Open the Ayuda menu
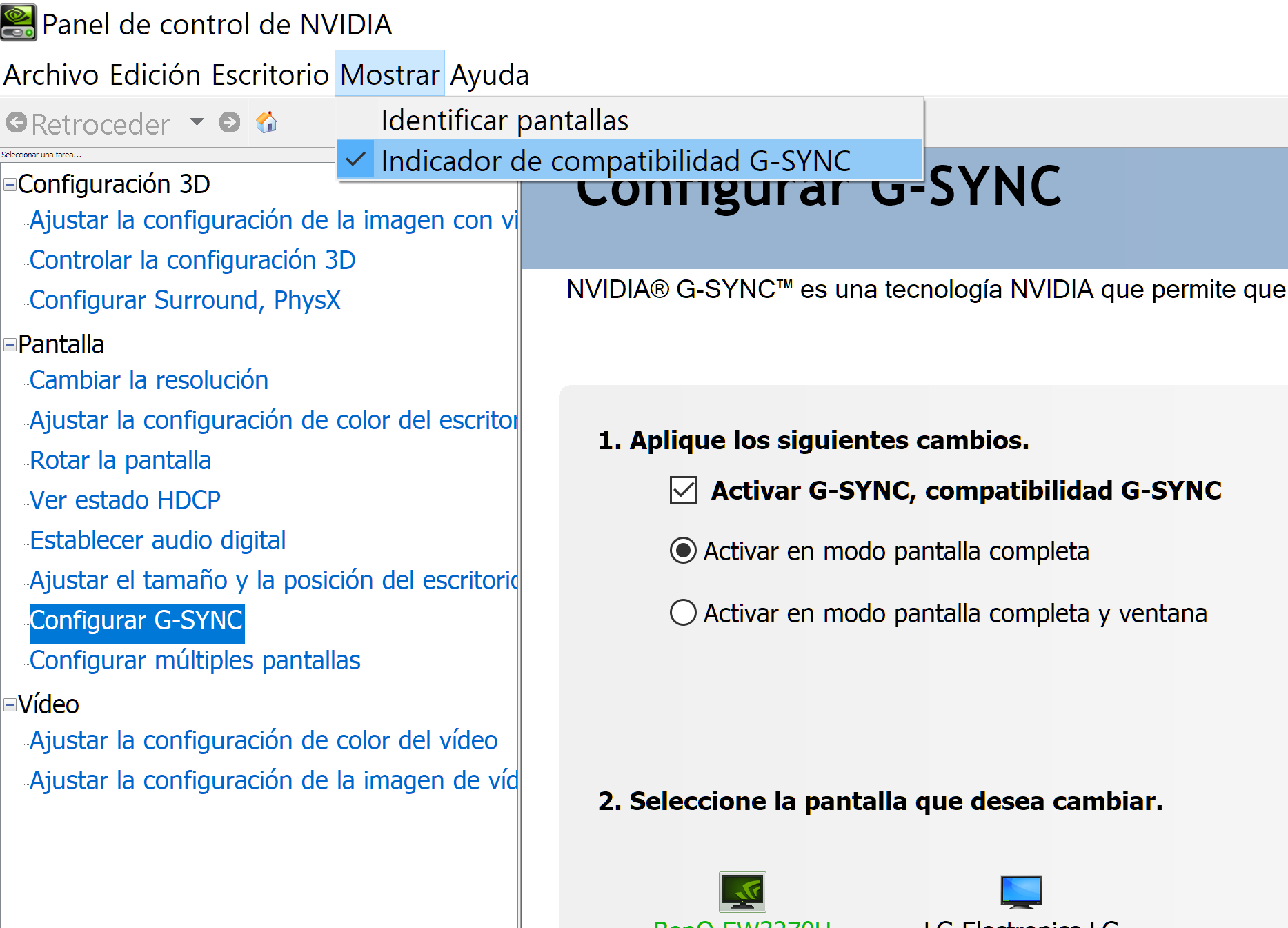The height and width of the screenshot is (928, 1288). tap(489, 75)
